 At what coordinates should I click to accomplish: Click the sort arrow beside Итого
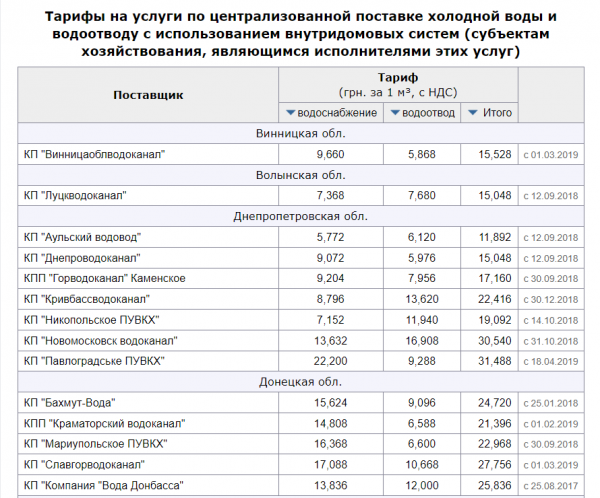(473, 113)
